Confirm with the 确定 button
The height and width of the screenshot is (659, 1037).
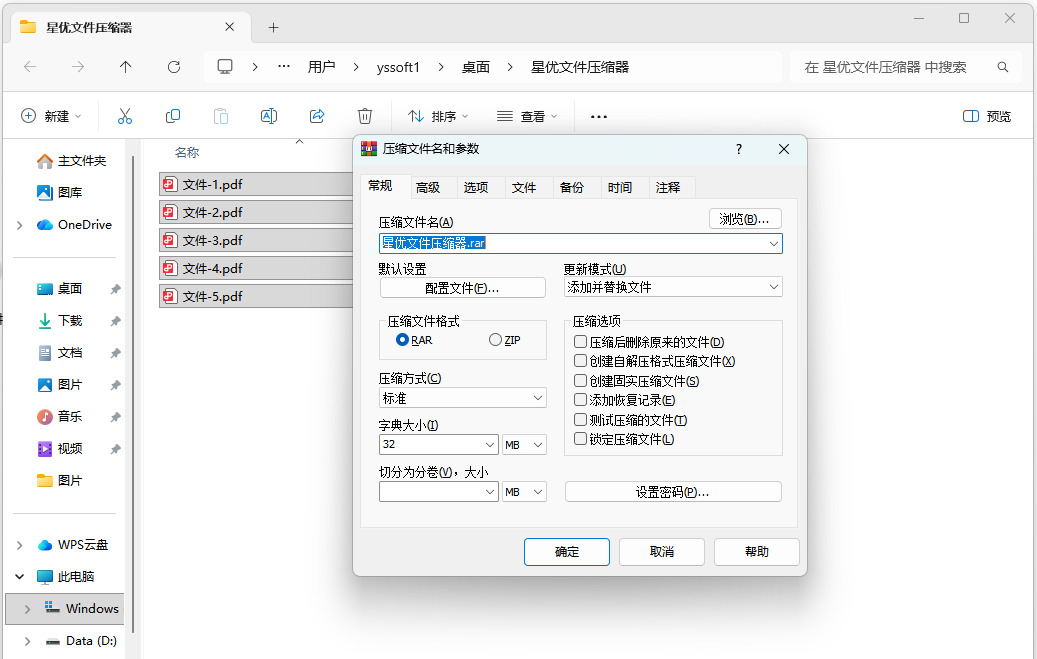click(567, 552)
